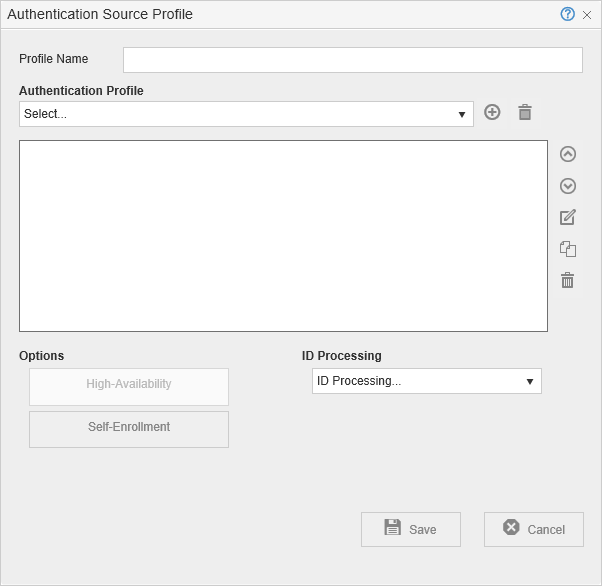Click the trash icon beside the Select dropdown
Image resolution: width=602 pixels, height=586 pixels.
pos(525,112)
